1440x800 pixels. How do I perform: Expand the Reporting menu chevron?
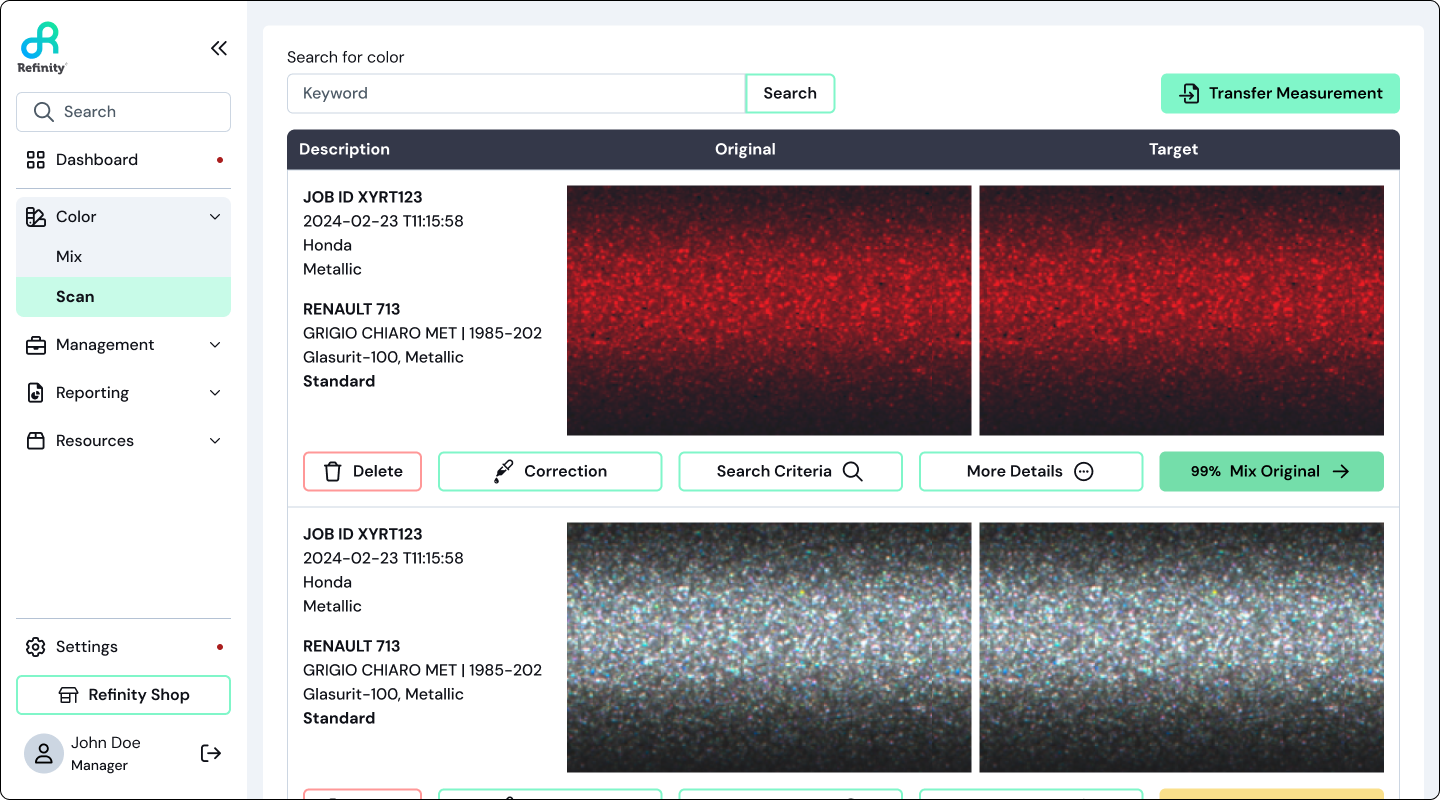[215, 393]
